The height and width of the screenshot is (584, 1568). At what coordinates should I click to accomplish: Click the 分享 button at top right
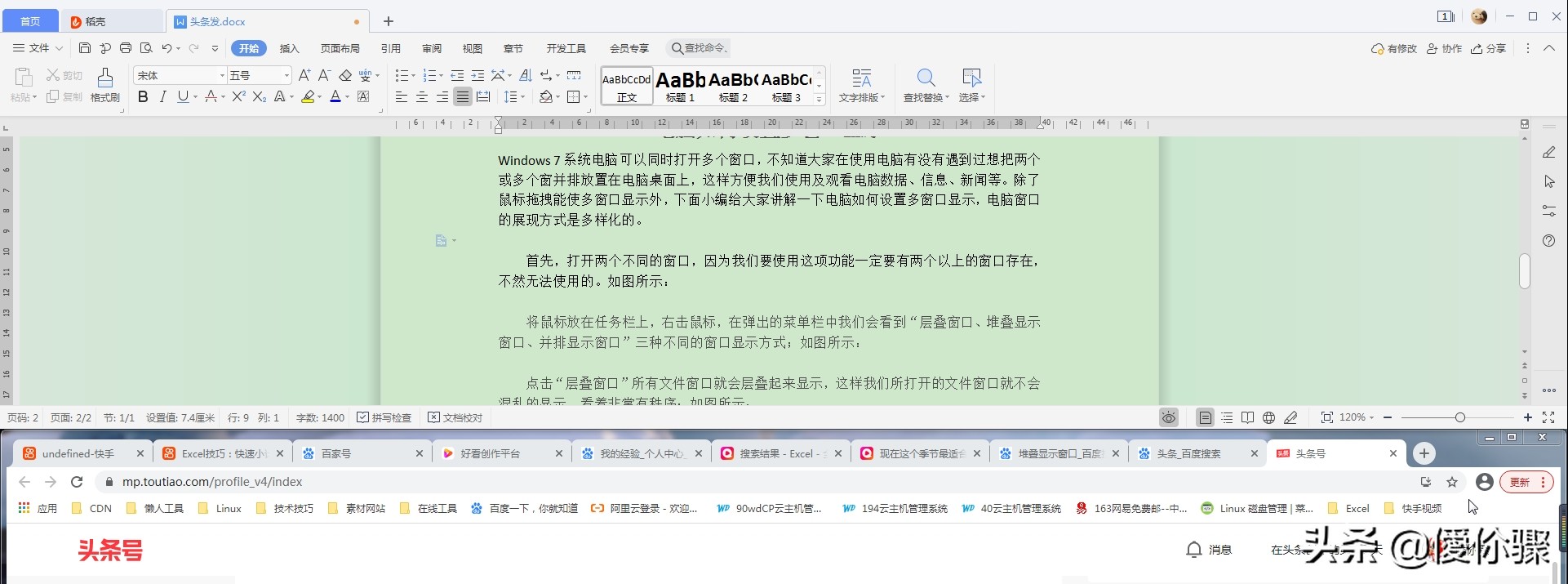(1489, 48)
